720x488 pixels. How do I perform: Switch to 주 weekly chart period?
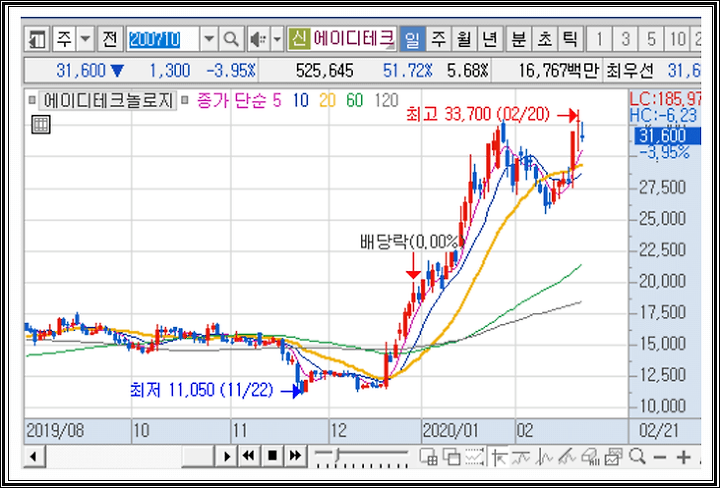coord(439,40)
